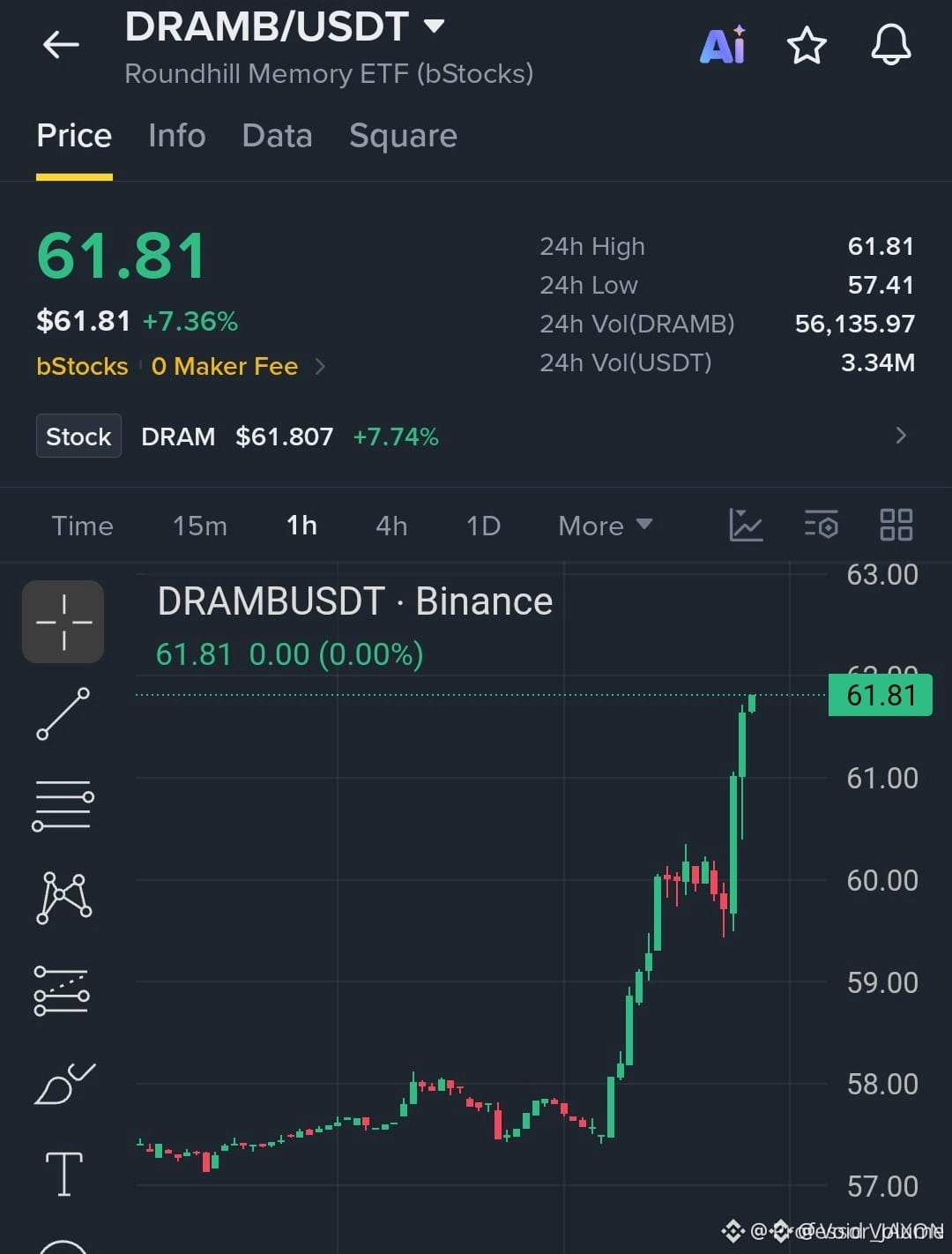Expand the DRAMB/USDT pair dropdown arrow
The width and height of the screenshot is (952, 1254).
[x=434, y=26]
